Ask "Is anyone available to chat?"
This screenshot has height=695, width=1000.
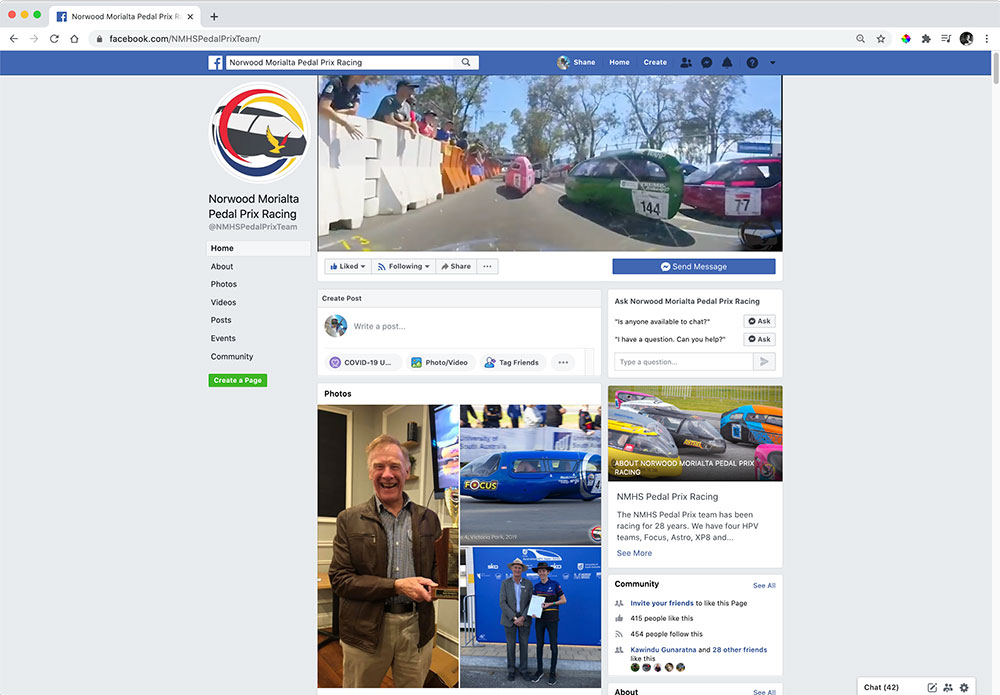tap(760, 321)
